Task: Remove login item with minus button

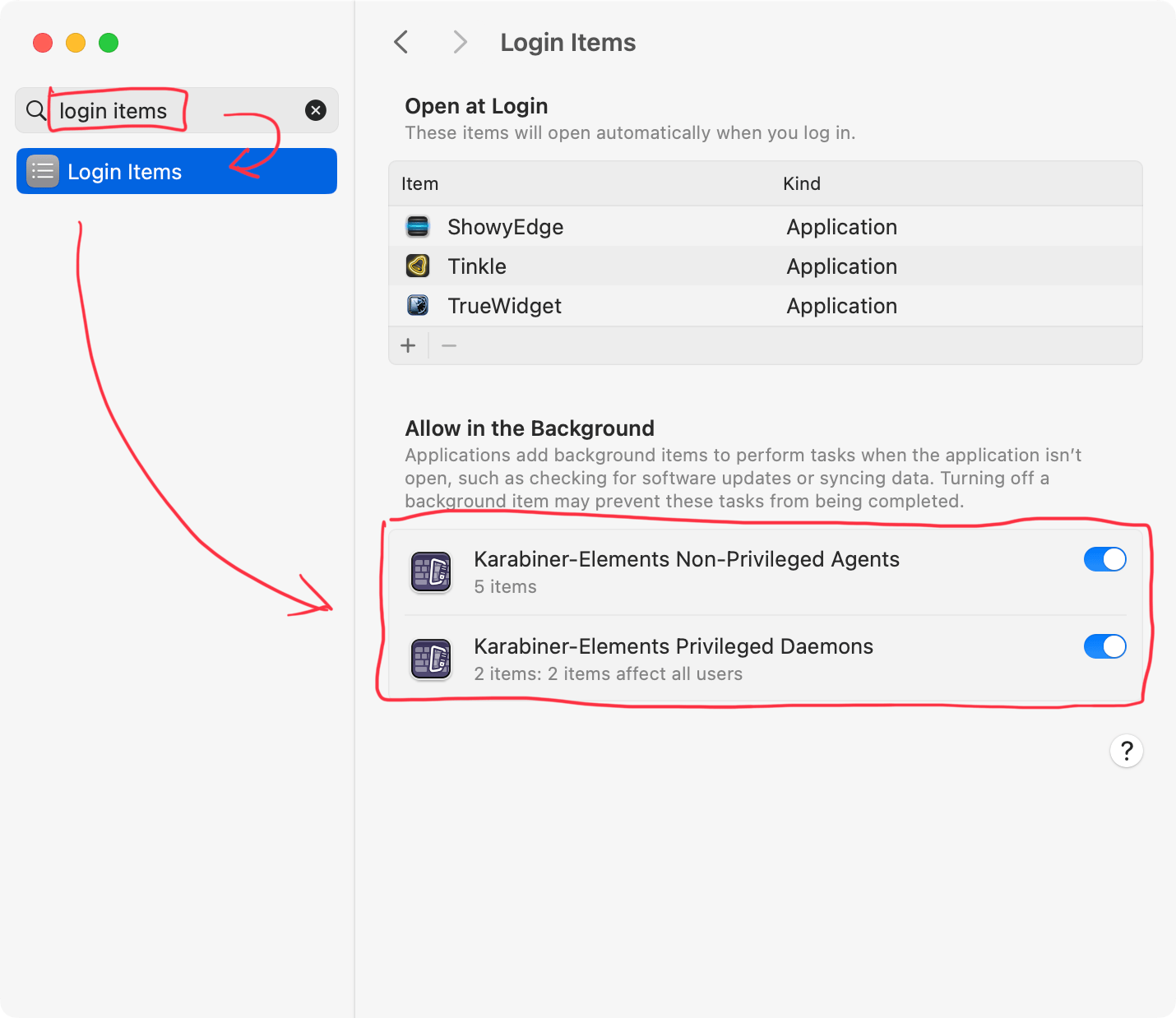Action: pyautogui.click(x=449, y=345)
